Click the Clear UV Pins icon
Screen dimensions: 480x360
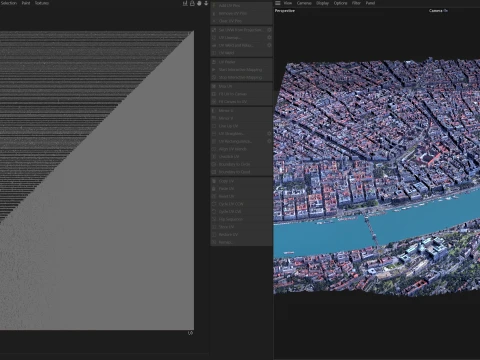214,21
